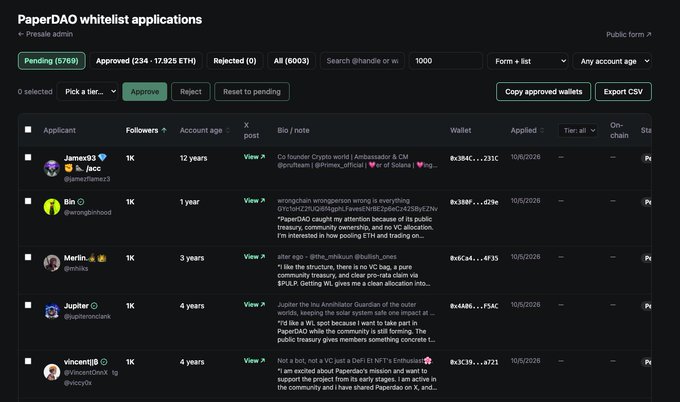Screen dimensions: 680x402
Task: View Bin's X post link
Action: tap(254, 201)
